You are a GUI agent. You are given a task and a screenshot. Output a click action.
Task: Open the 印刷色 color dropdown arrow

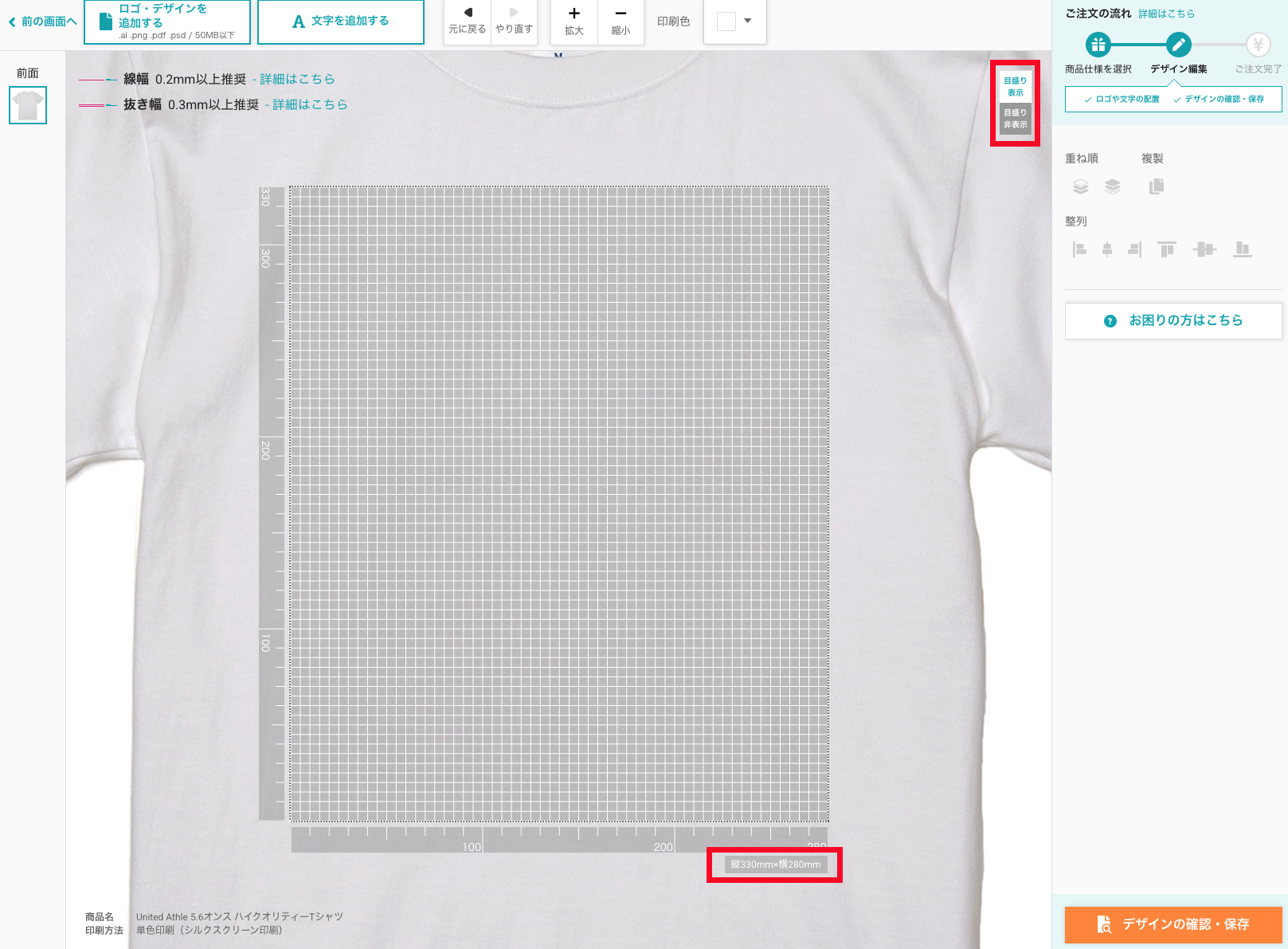pyautogui.click(x=747, y=21)
